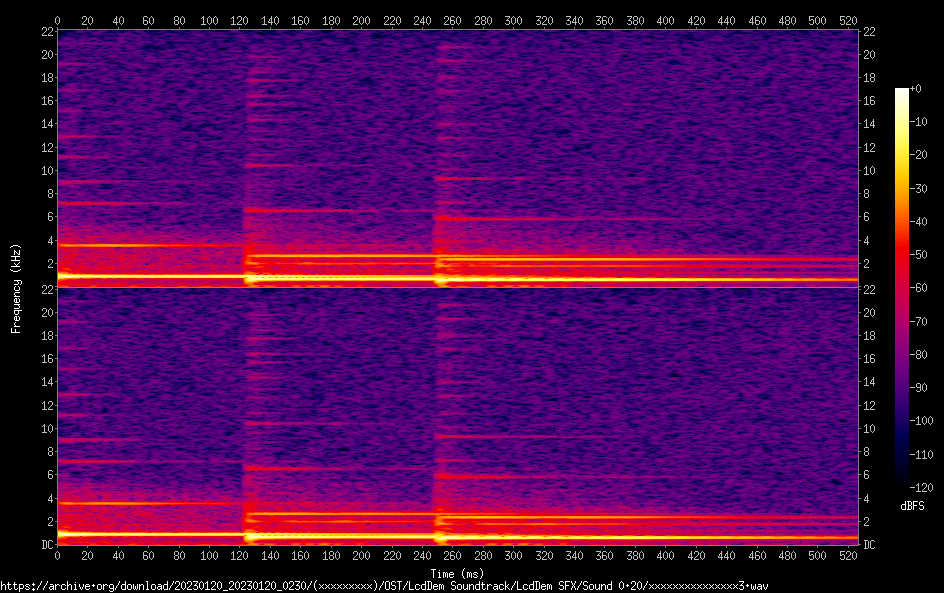Click the DC label on the left axis
The image size is (944, 593).
46,545
